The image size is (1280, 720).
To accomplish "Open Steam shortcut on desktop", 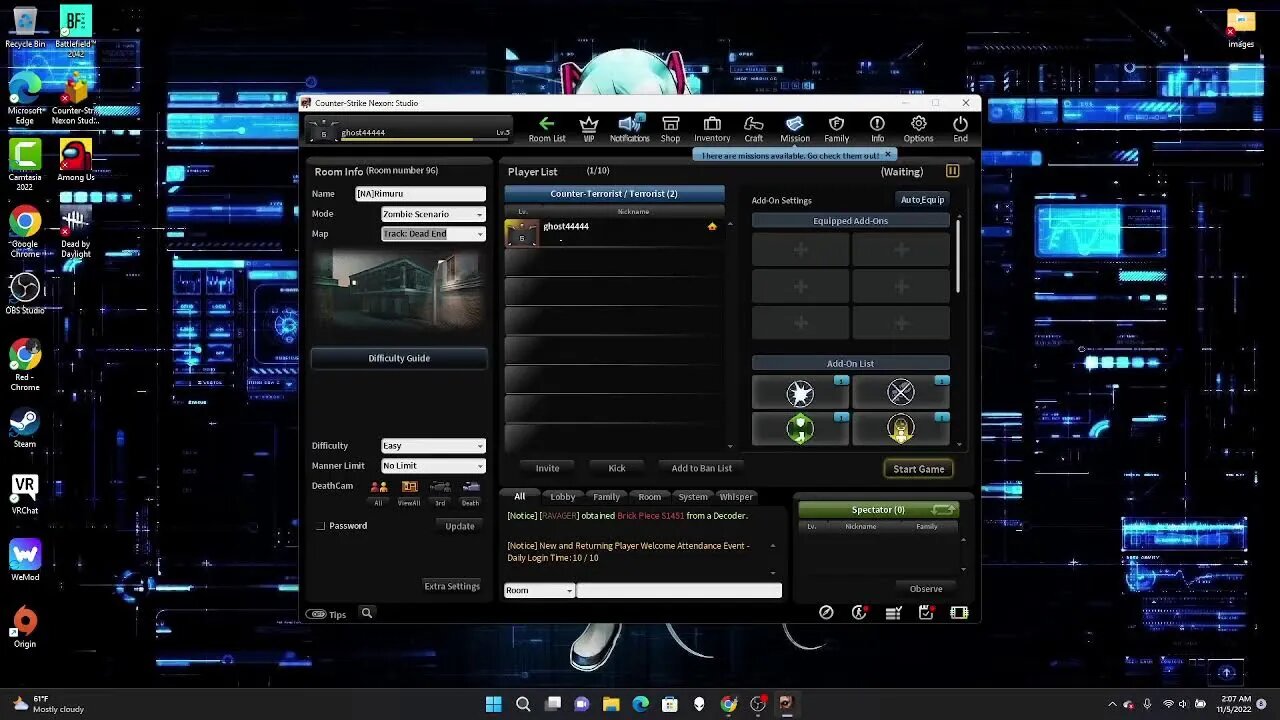I will pyautogui.click(x=24, y=429).
